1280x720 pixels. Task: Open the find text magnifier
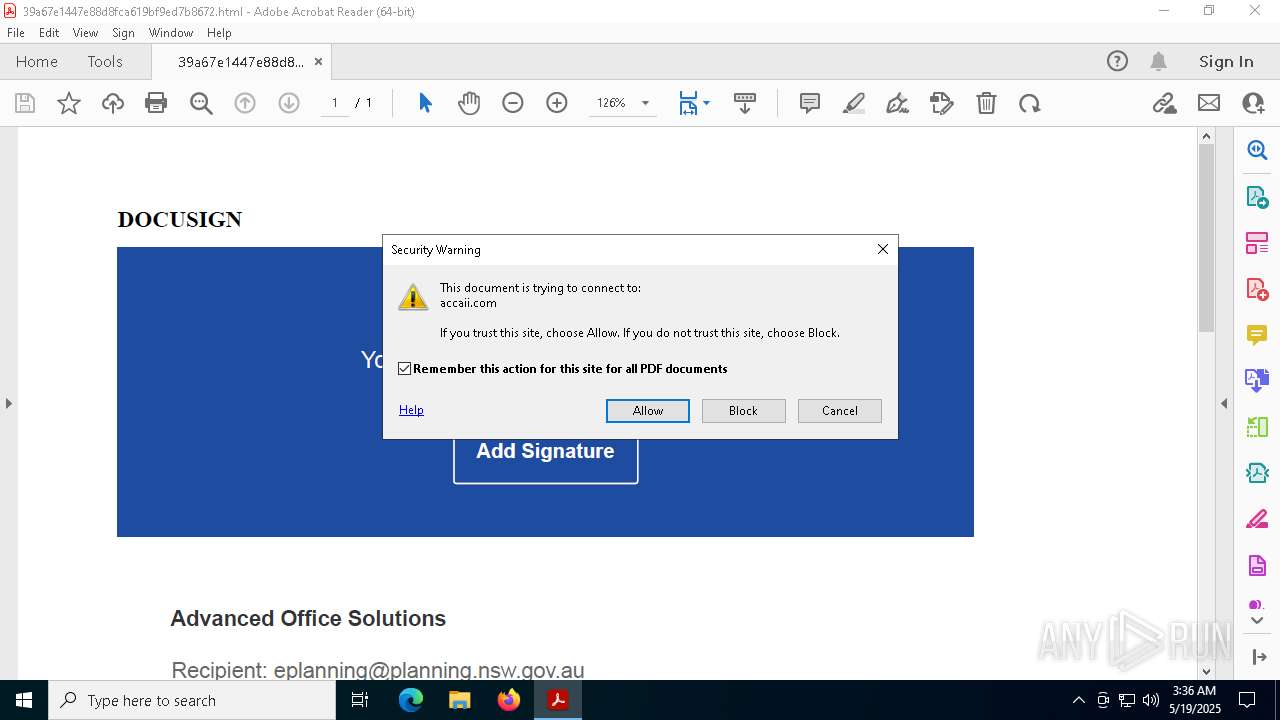(201, 103)
